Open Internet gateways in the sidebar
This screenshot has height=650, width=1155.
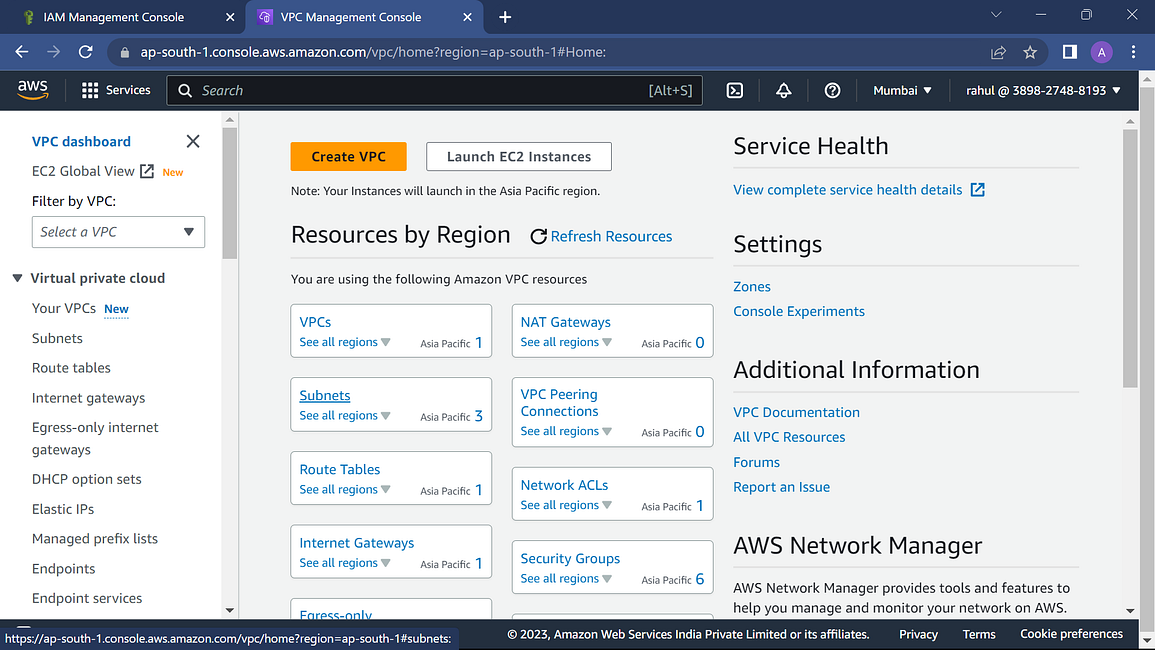point(88,398)
